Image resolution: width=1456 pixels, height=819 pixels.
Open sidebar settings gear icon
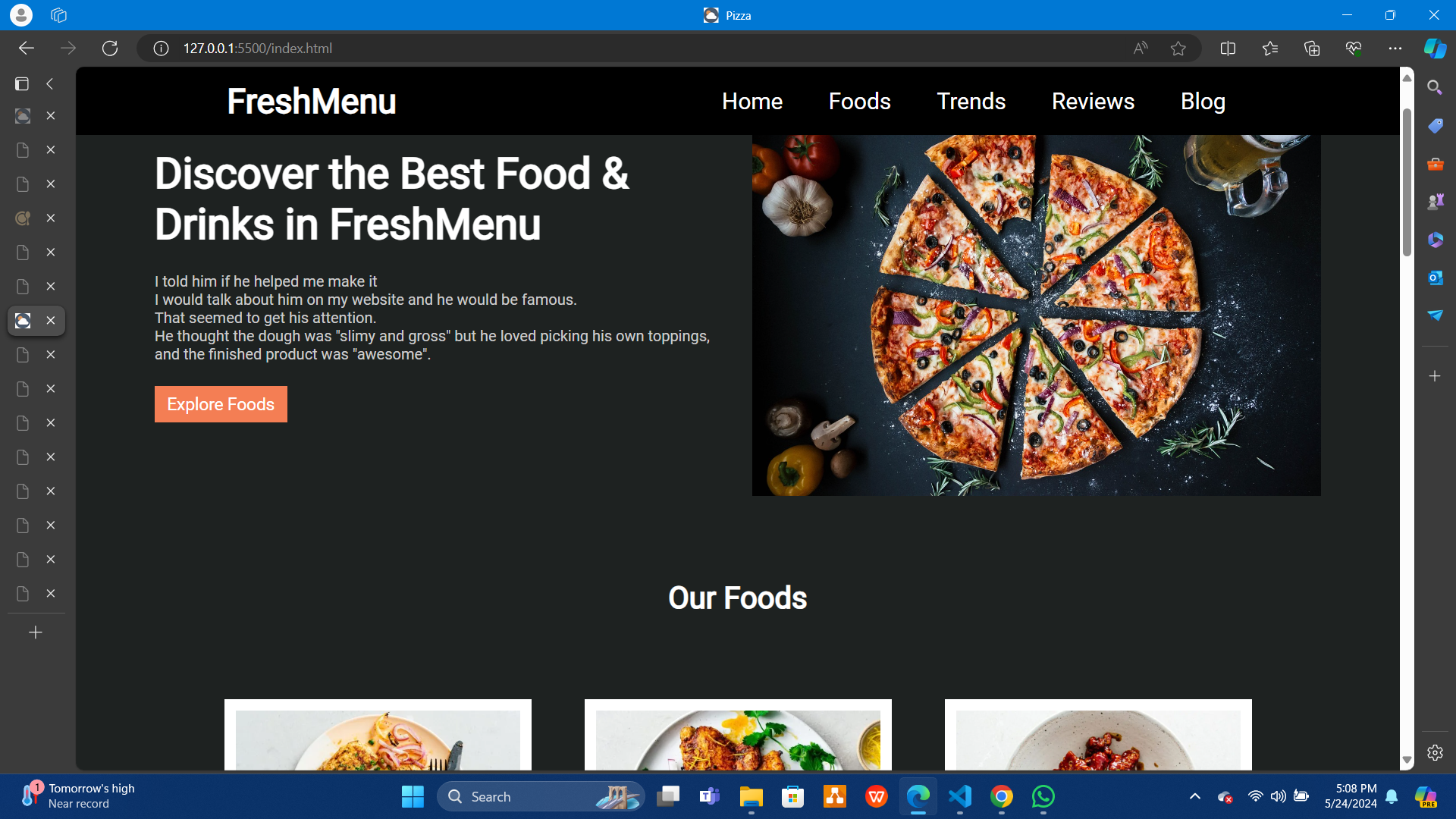1435,753
